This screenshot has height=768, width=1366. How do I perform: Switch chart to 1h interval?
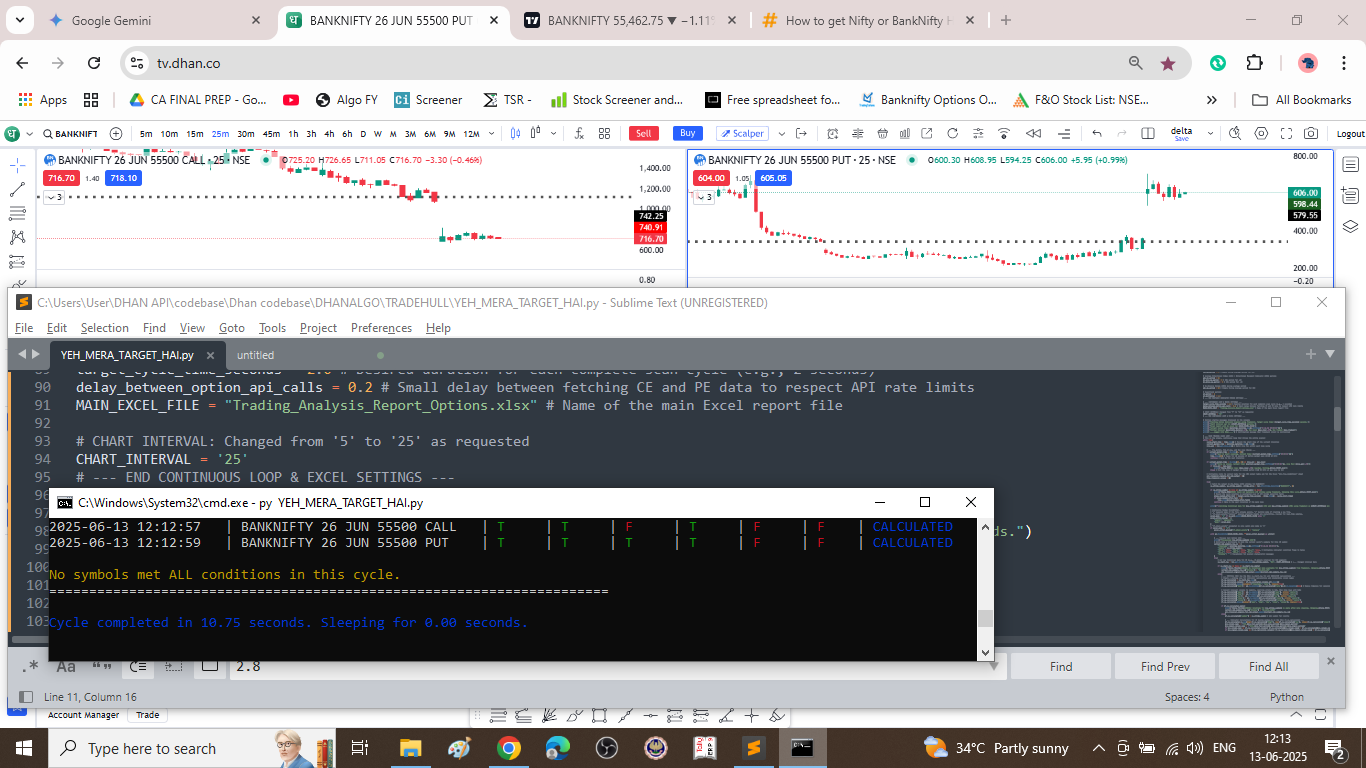coord(293,134)
